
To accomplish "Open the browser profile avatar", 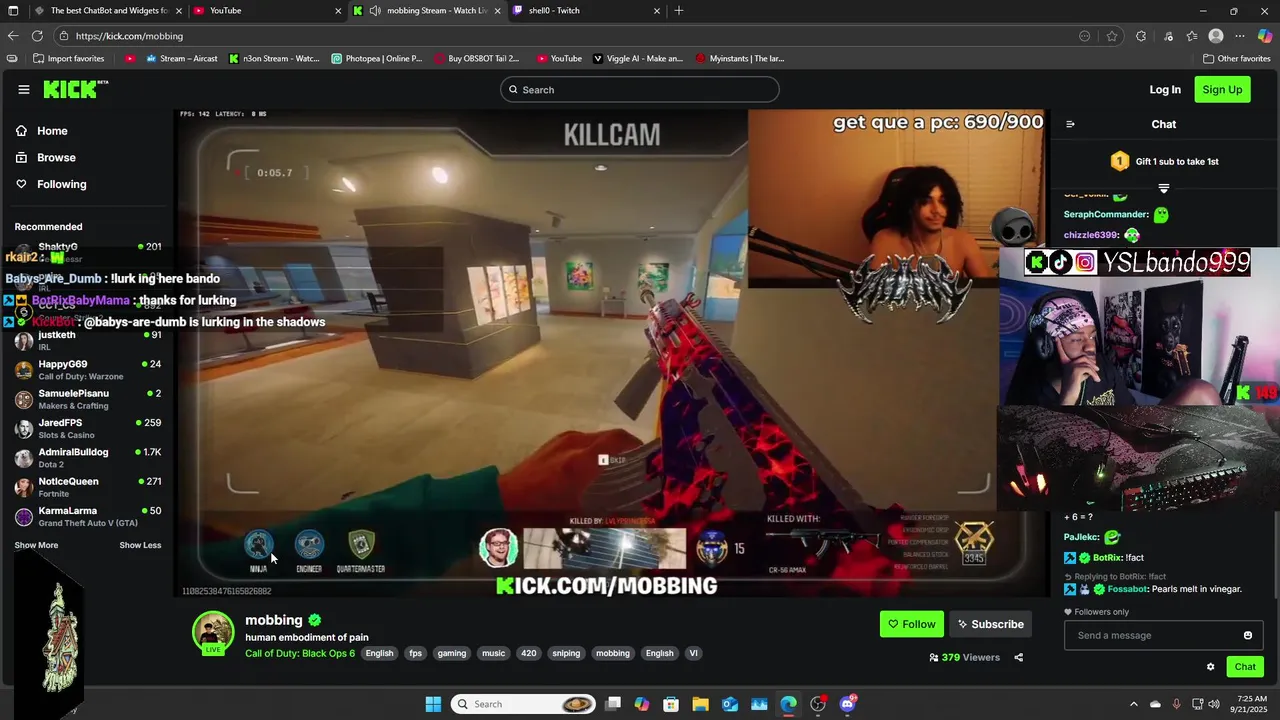I will tap(1216, 36).
